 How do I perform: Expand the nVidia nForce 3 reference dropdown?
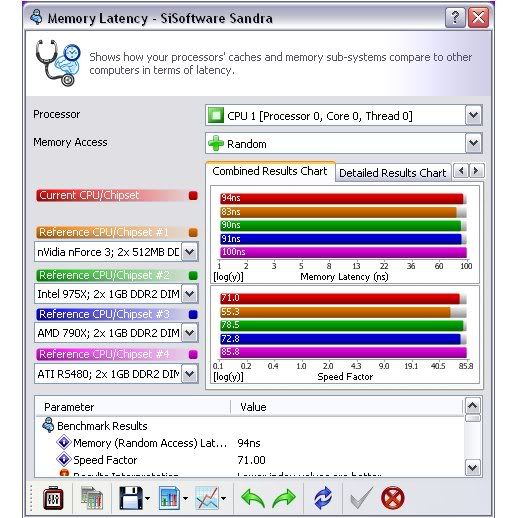click(x=190, y=252)
